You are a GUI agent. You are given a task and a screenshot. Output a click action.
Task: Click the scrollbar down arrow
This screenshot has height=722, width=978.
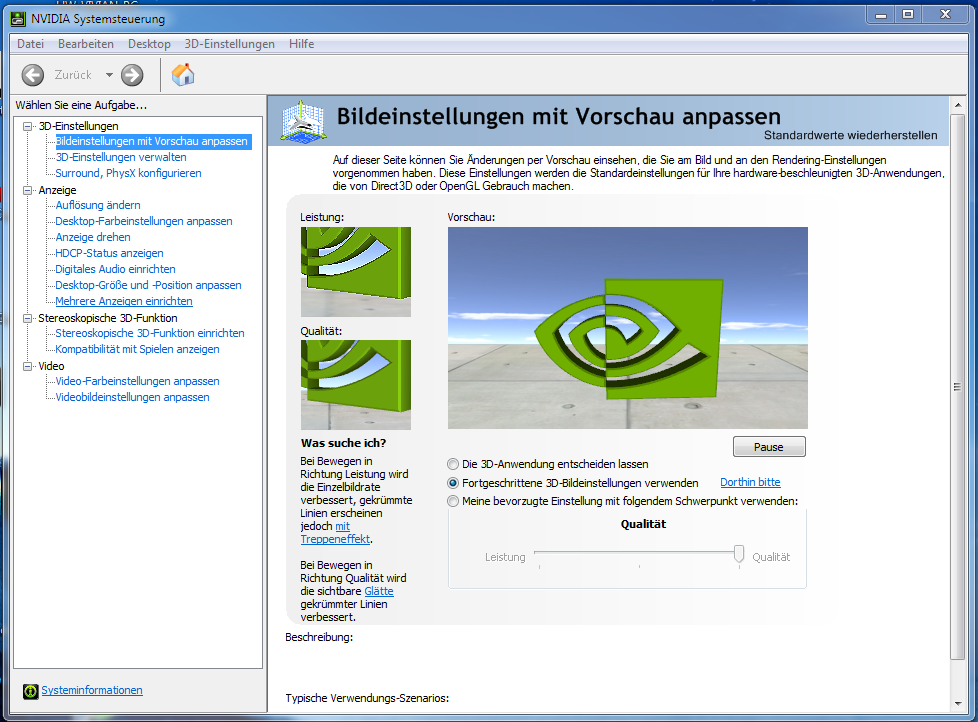click(x=957, y=705)
